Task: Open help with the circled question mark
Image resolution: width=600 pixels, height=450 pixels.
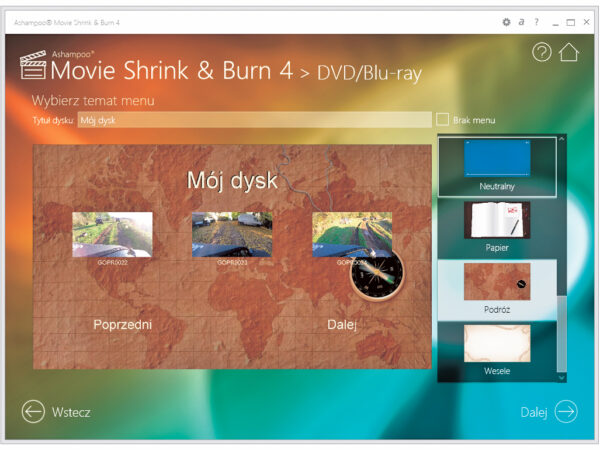Action: [542, 53]
